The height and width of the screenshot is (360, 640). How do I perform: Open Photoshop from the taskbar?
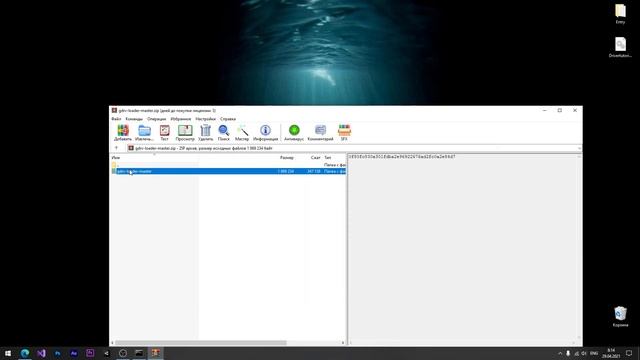coord(58,353)
